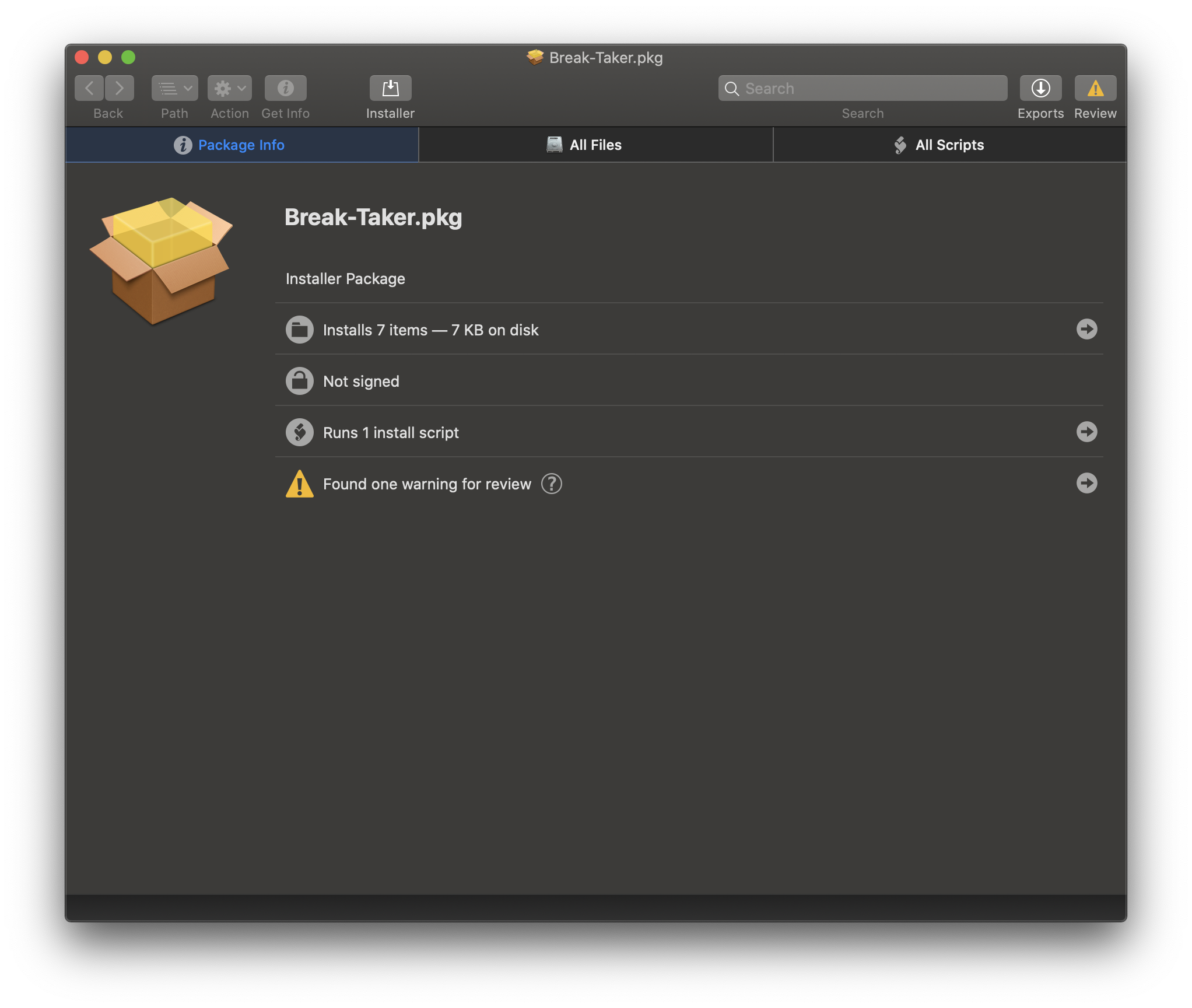Switch to the All Scripts tab
1192x1008 pixels.
[949, 145]
